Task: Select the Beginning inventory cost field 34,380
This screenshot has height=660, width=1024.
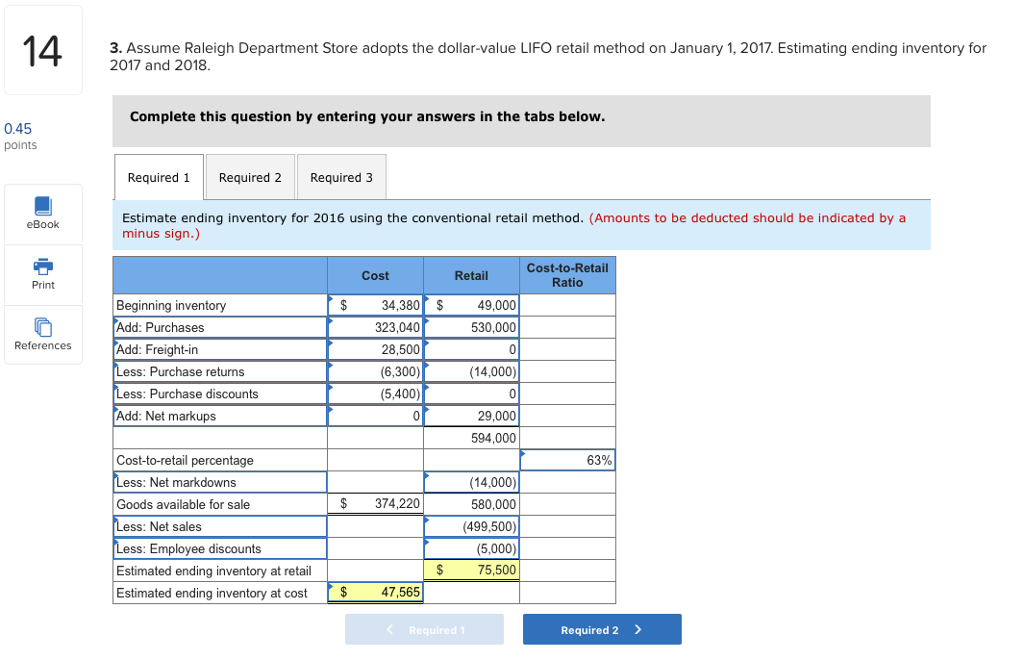Action: click(376, 306)
